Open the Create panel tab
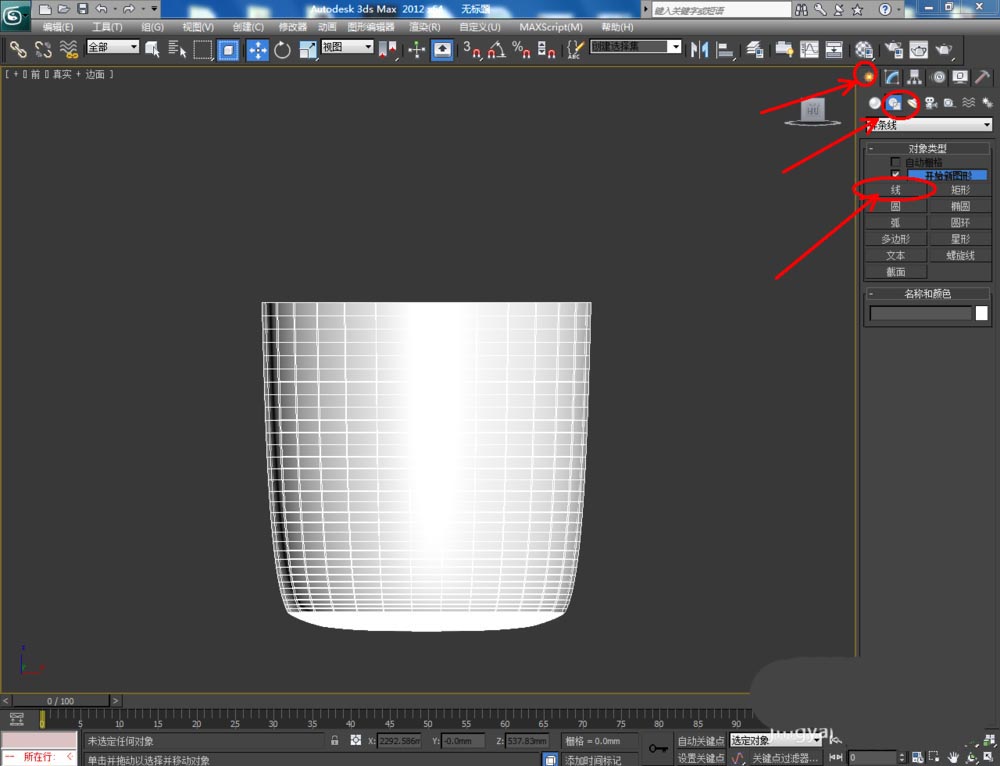 [869, 77]
